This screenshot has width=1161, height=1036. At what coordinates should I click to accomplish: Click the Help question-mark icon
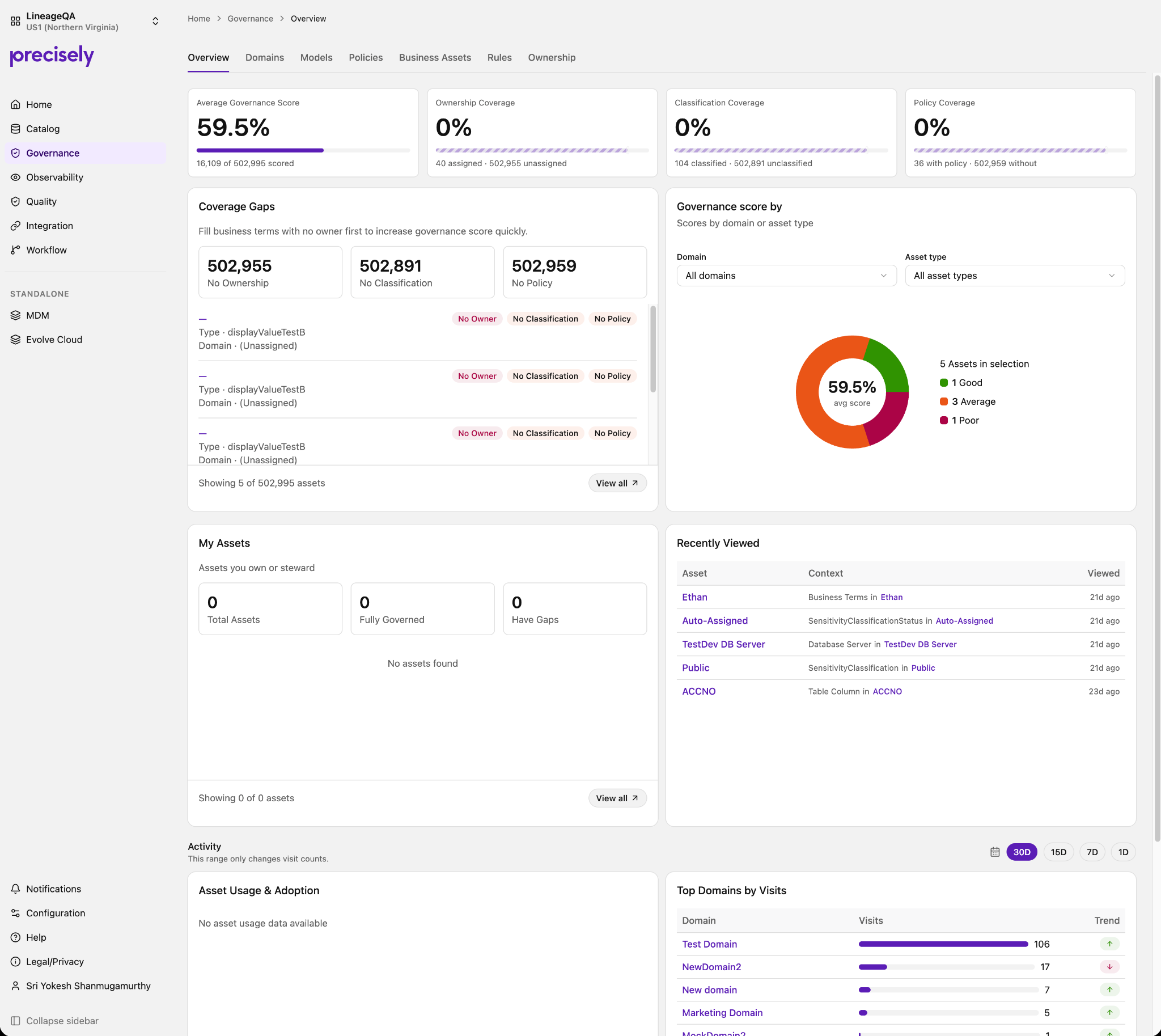tap(15, 937)
